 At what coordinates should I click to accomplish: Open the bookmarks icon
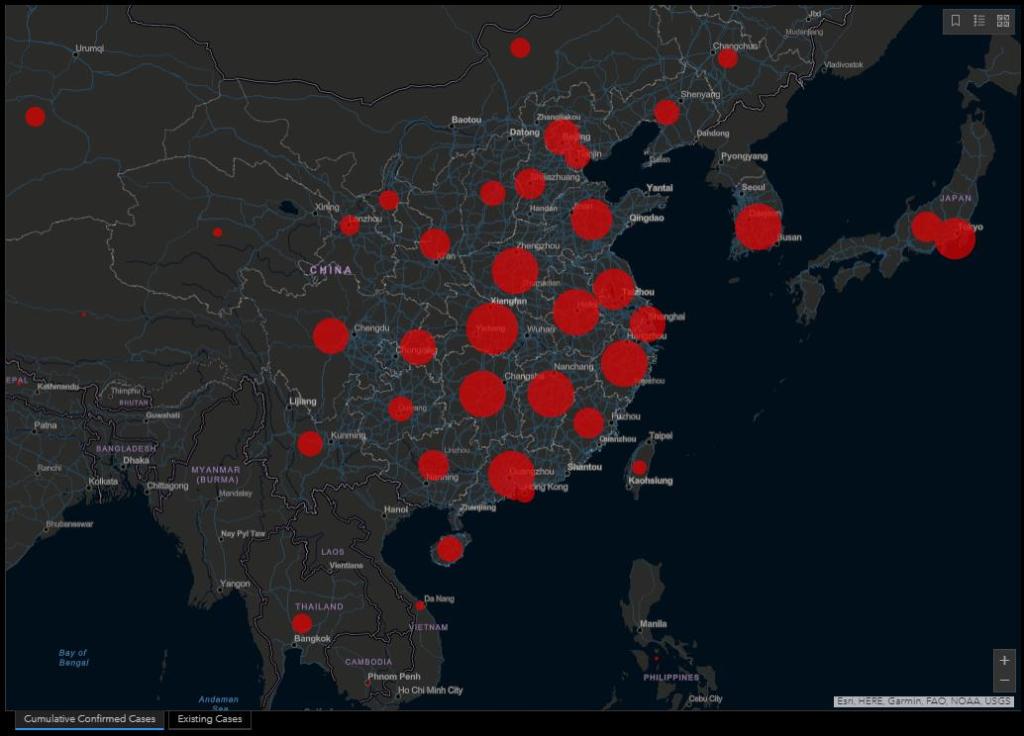point(956,20)
